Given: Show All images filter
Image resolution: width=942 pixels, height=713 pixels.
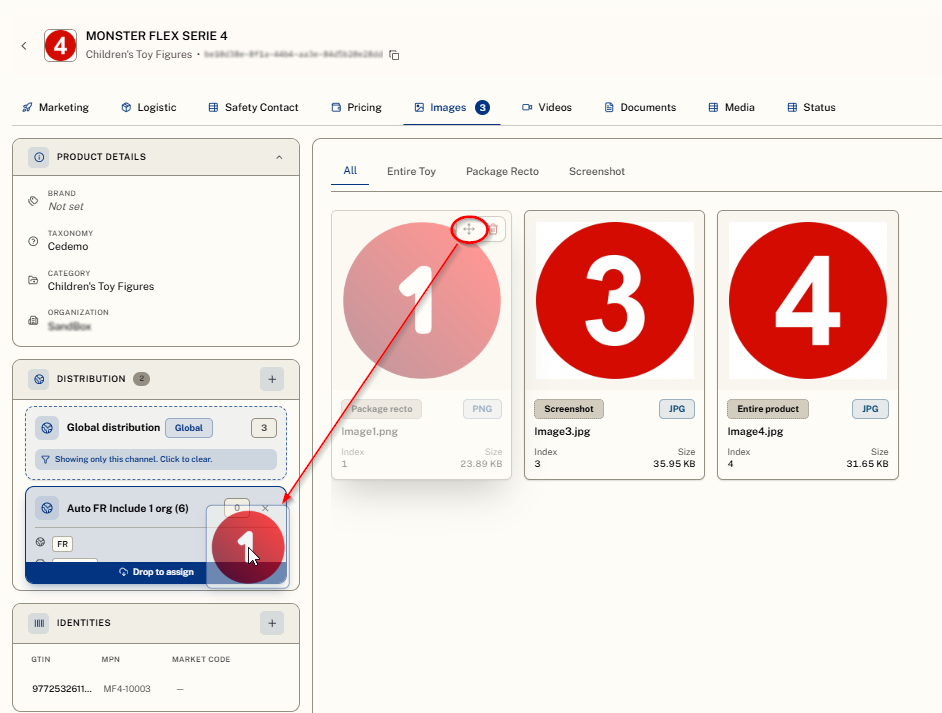Looking at the screenshot, I should [x=350, y=171].
